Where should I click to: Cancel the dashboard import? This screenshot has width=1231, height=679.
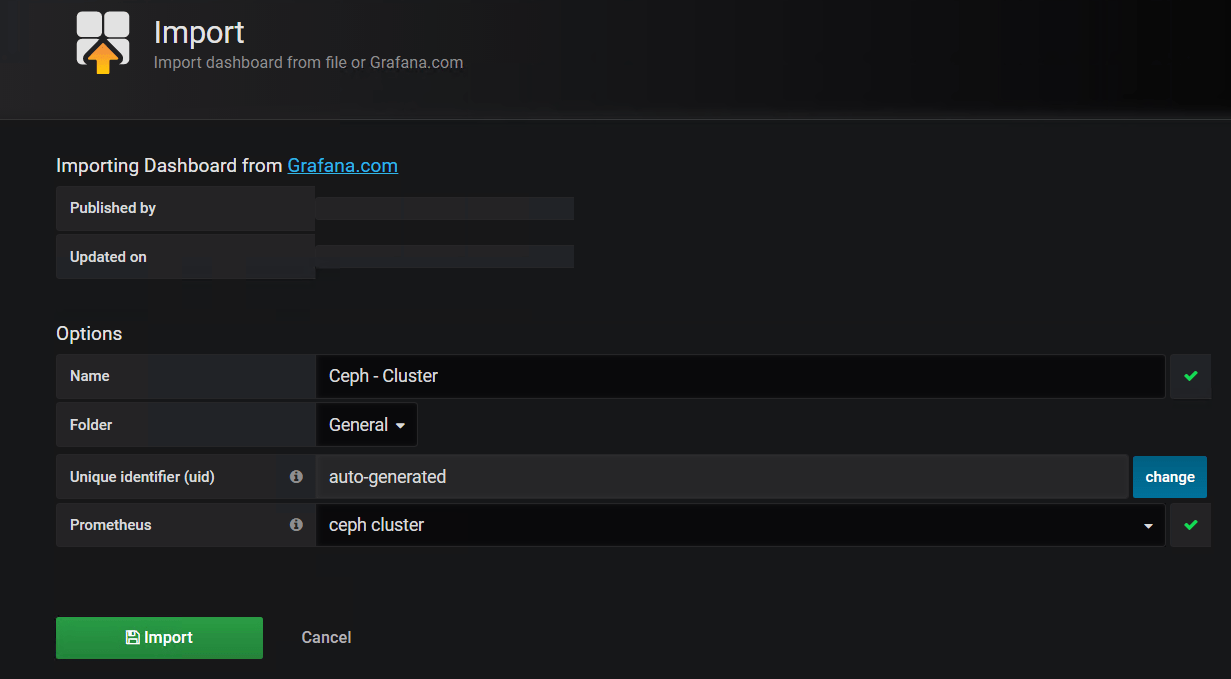point(326,638)
